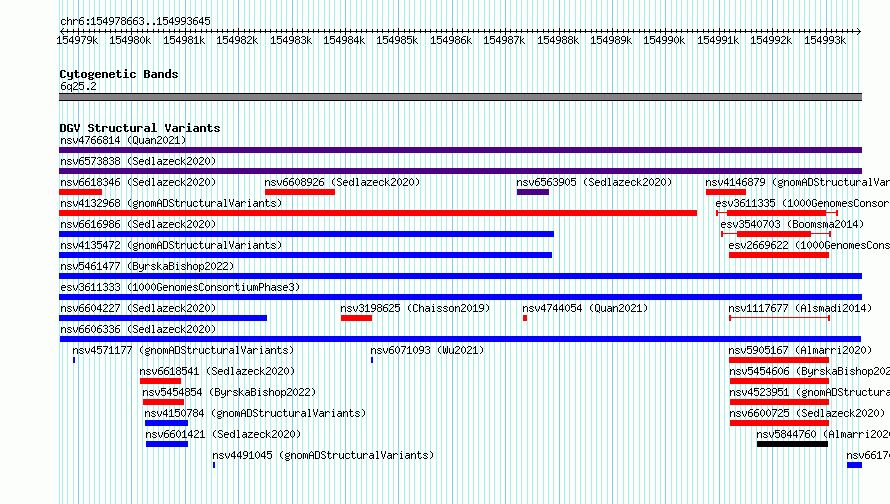Viewport: 890px width, 504px height.
Task: Open nsv5905167 (Almarri2020) label
Action: pyautogui.click(x=800, y=350)
